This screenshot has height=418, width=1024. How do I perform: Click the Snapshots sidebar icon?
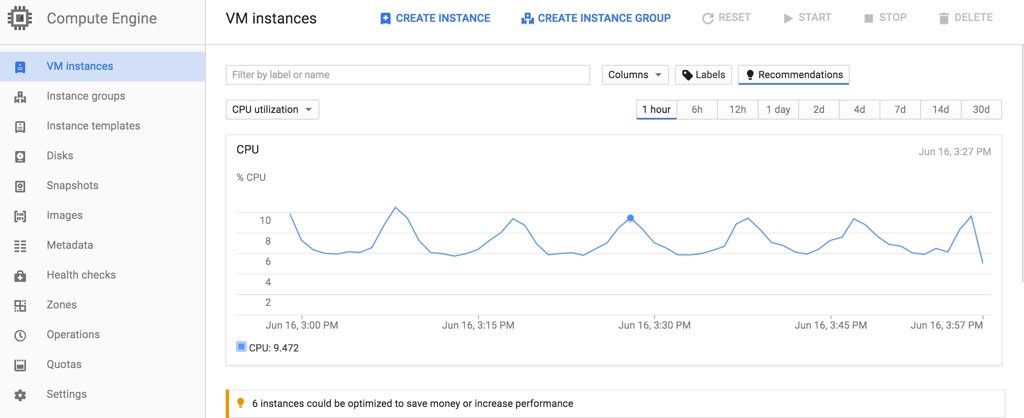click(x=20, y=186)
